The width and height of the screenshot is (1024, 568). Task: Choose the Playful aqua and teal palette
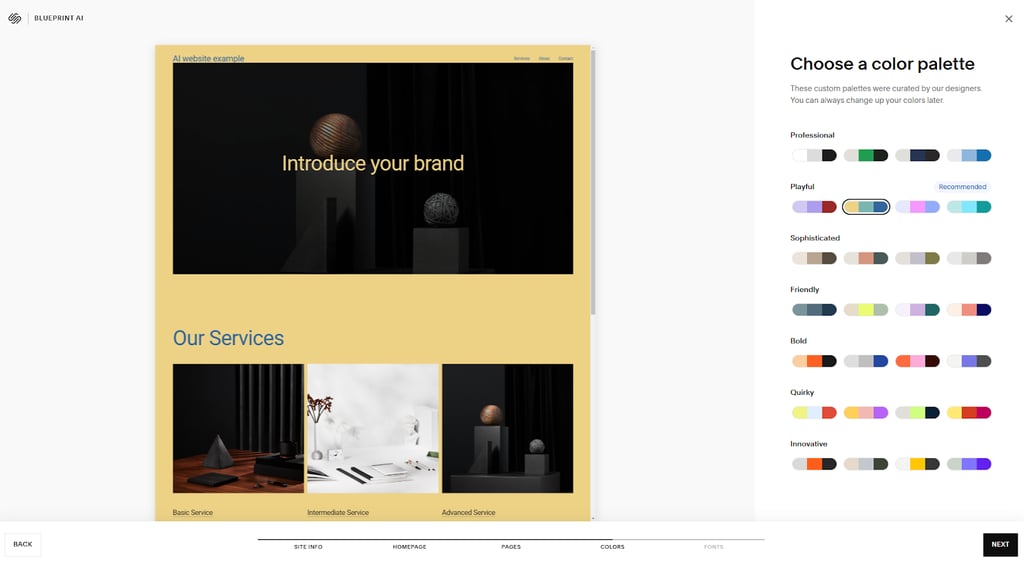point(968,207)
